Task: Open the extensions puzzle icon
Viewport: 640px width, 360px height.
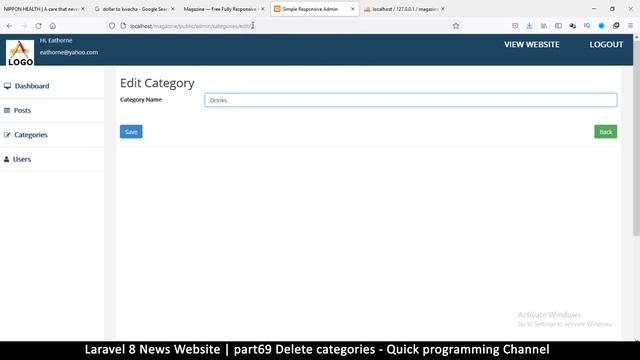Action: pos(616,26)
